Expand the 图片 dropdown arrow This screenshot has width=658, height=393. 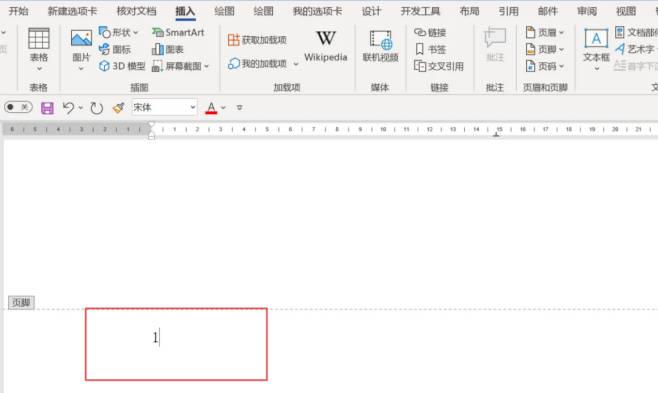(x=81, y=68)
